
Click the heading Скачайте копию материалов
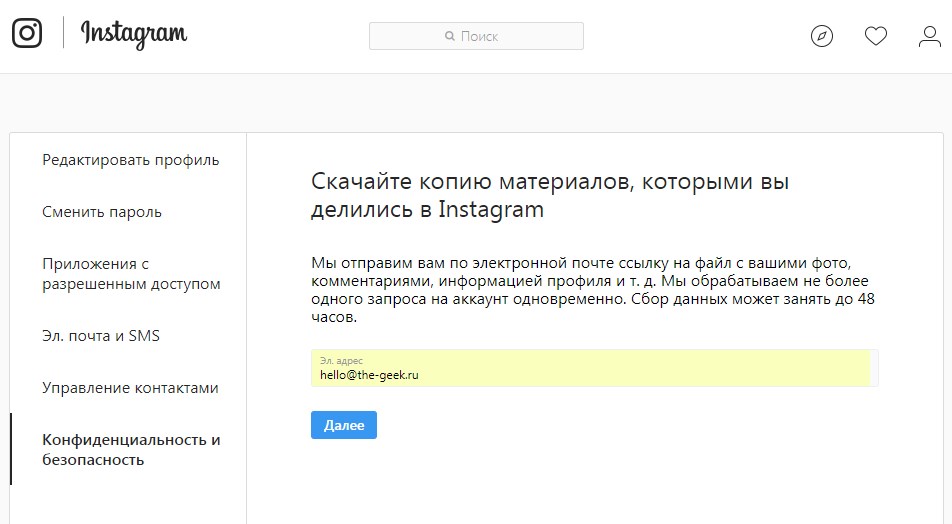click(x=549, y=195)
